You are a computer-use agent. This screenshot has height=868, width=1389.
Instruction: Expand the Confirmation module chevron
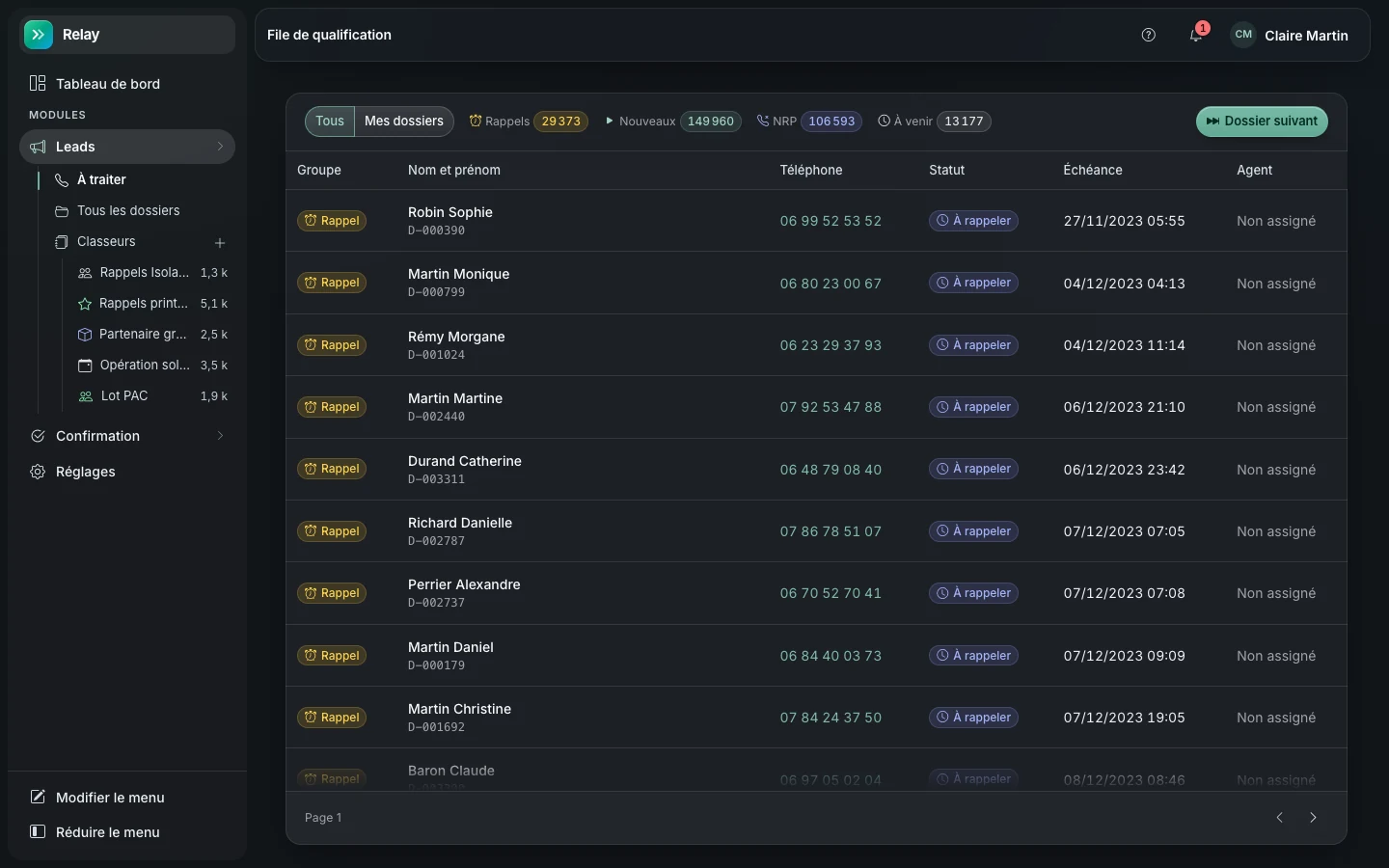tap(220, 436)
